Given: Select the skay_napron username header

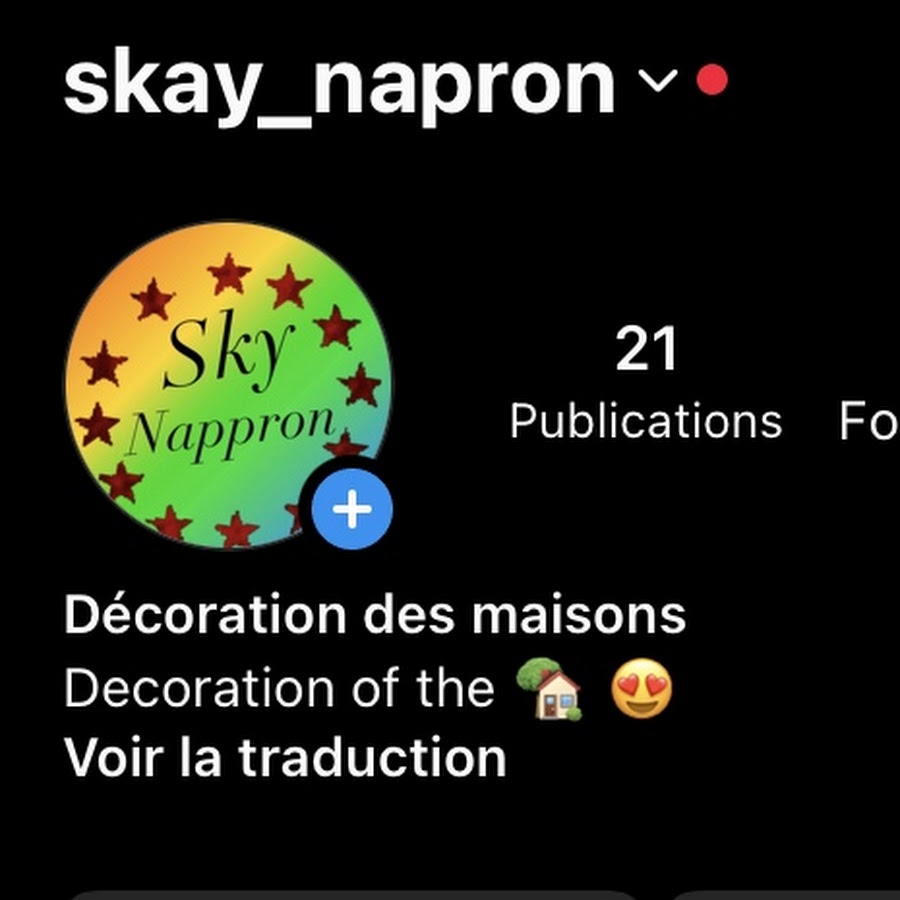Looking at the screenshot, I should pyautogui.click(x=339, y=87).
